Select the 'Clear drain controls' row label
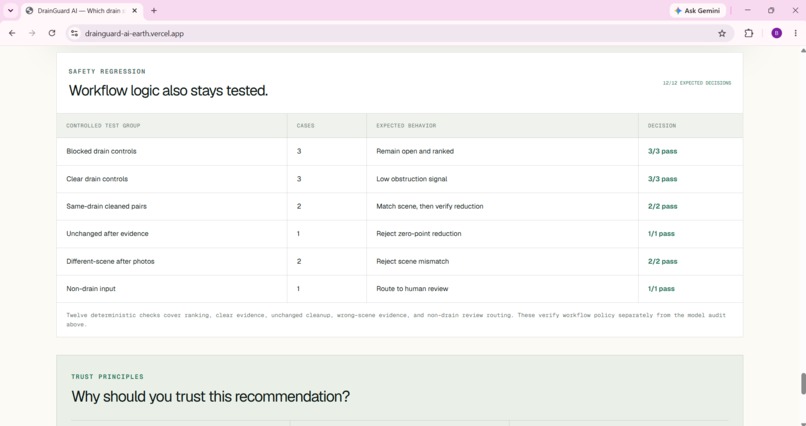 coord(97,179)
